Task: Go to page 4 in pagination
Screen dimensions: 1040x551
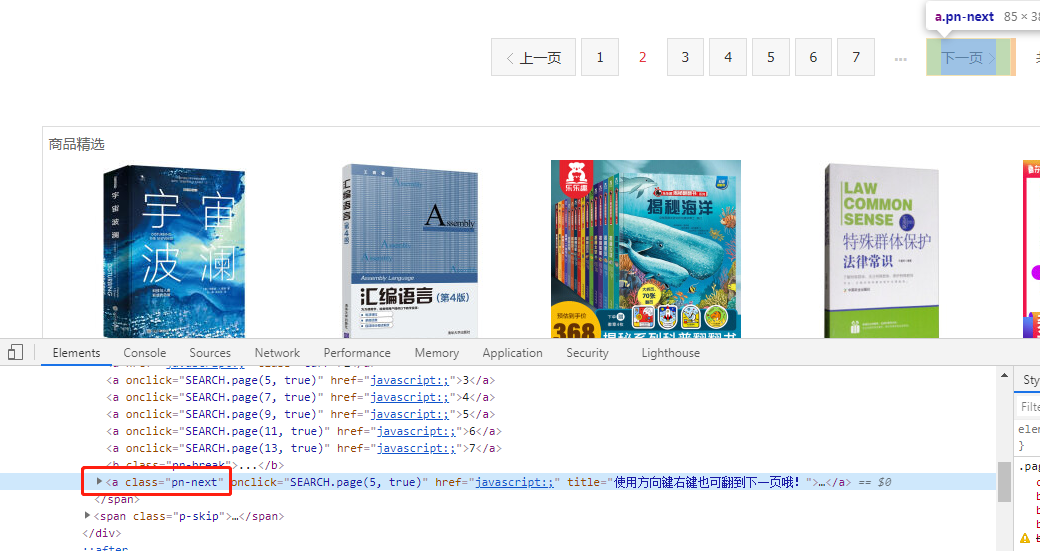Action: 728,57
